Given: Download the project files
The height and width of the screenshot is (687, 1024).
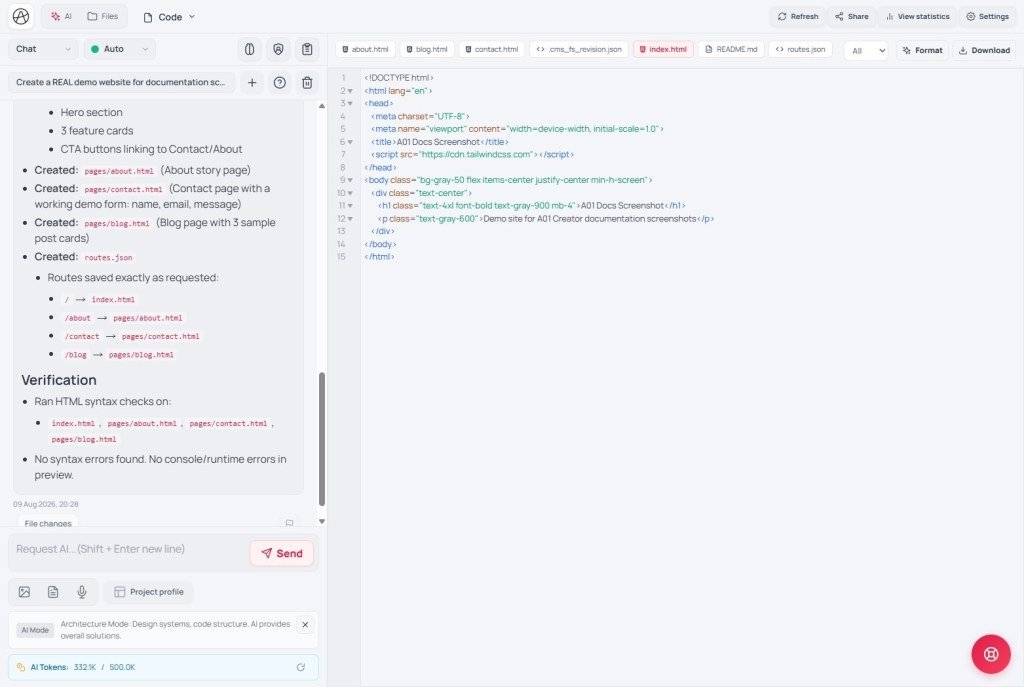Looking at the screenshot, I should click(x=984, y=50).
